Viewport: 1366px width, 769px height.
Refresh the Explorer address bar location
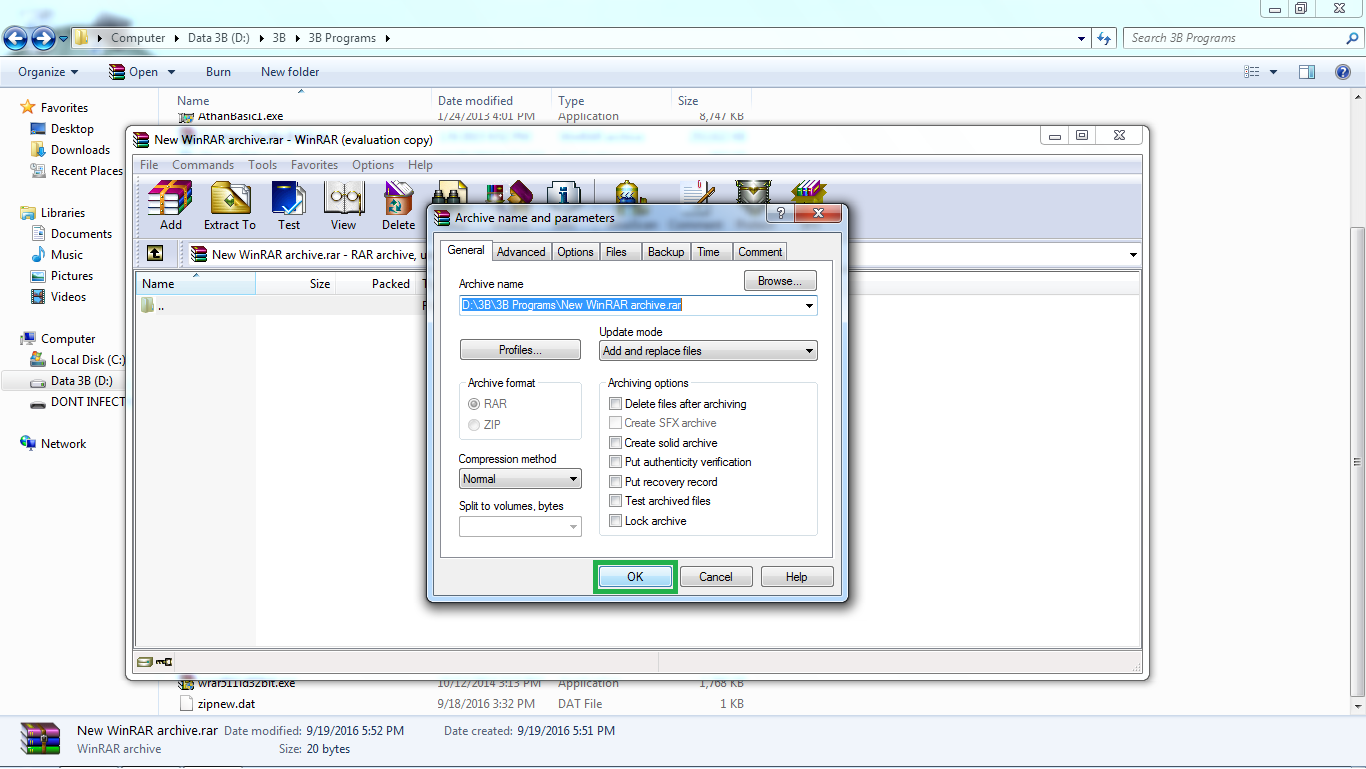[1104, 38]
